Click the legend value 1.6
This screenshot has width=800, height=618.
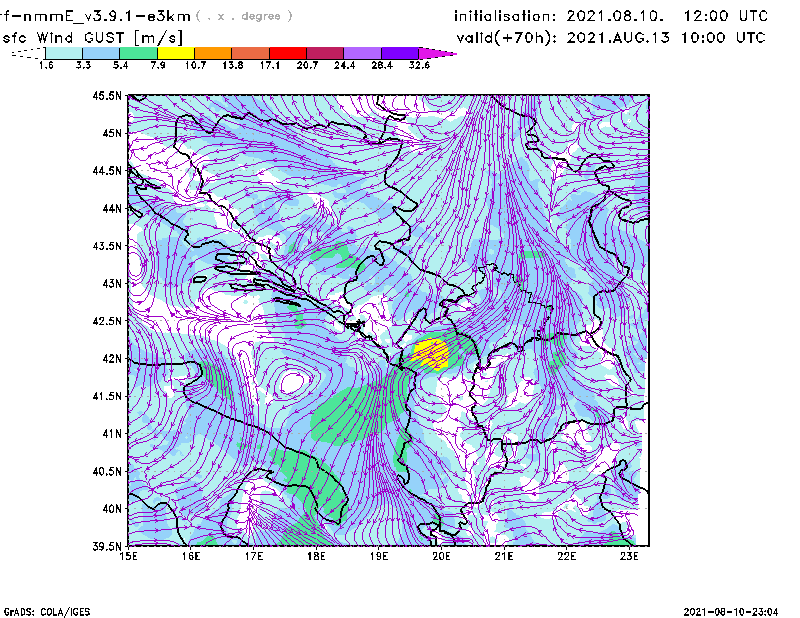(46, 65)
